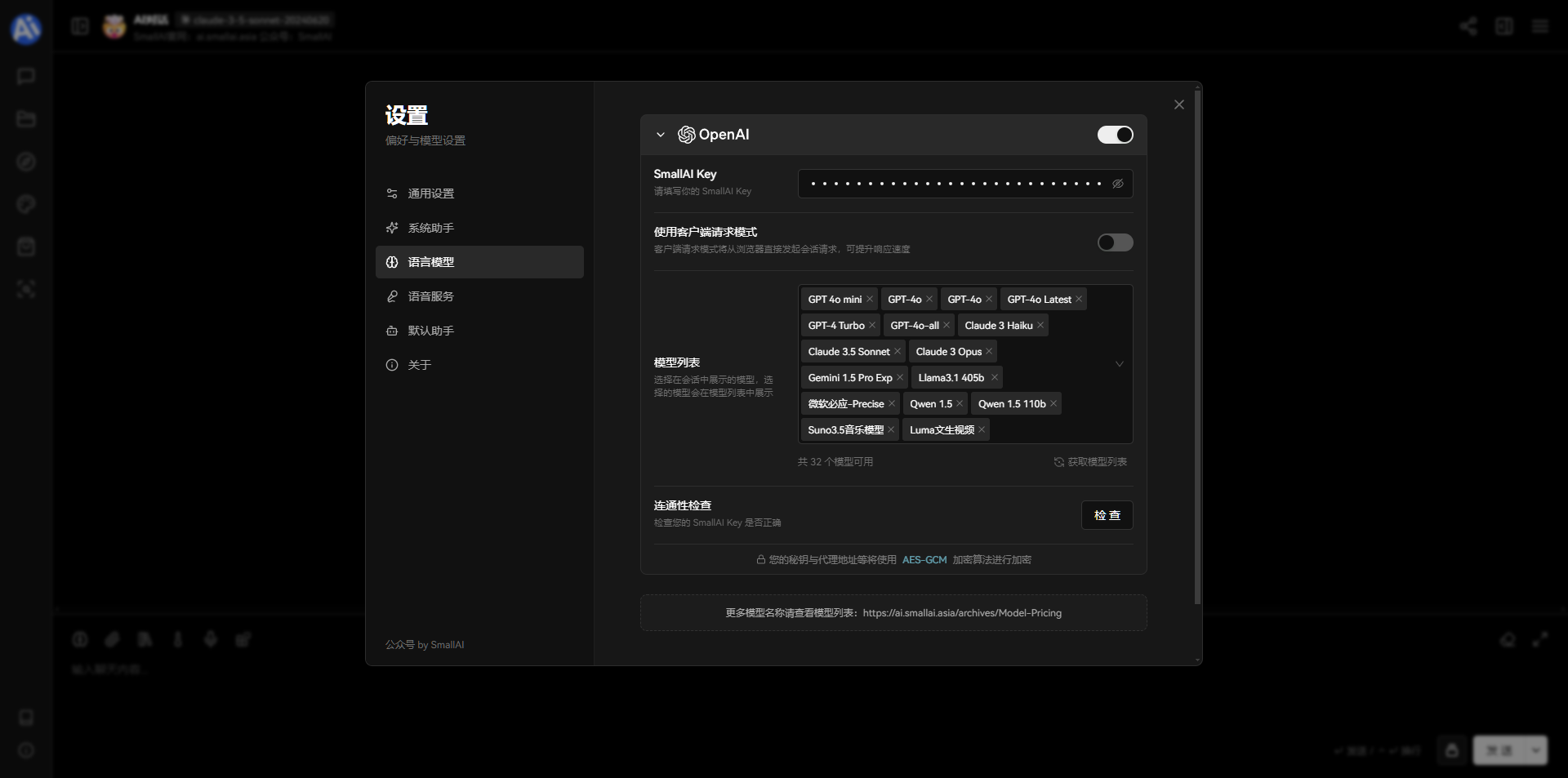Click the 设置 dialog title
1568x778 pixels.
[x=407, y=115]
